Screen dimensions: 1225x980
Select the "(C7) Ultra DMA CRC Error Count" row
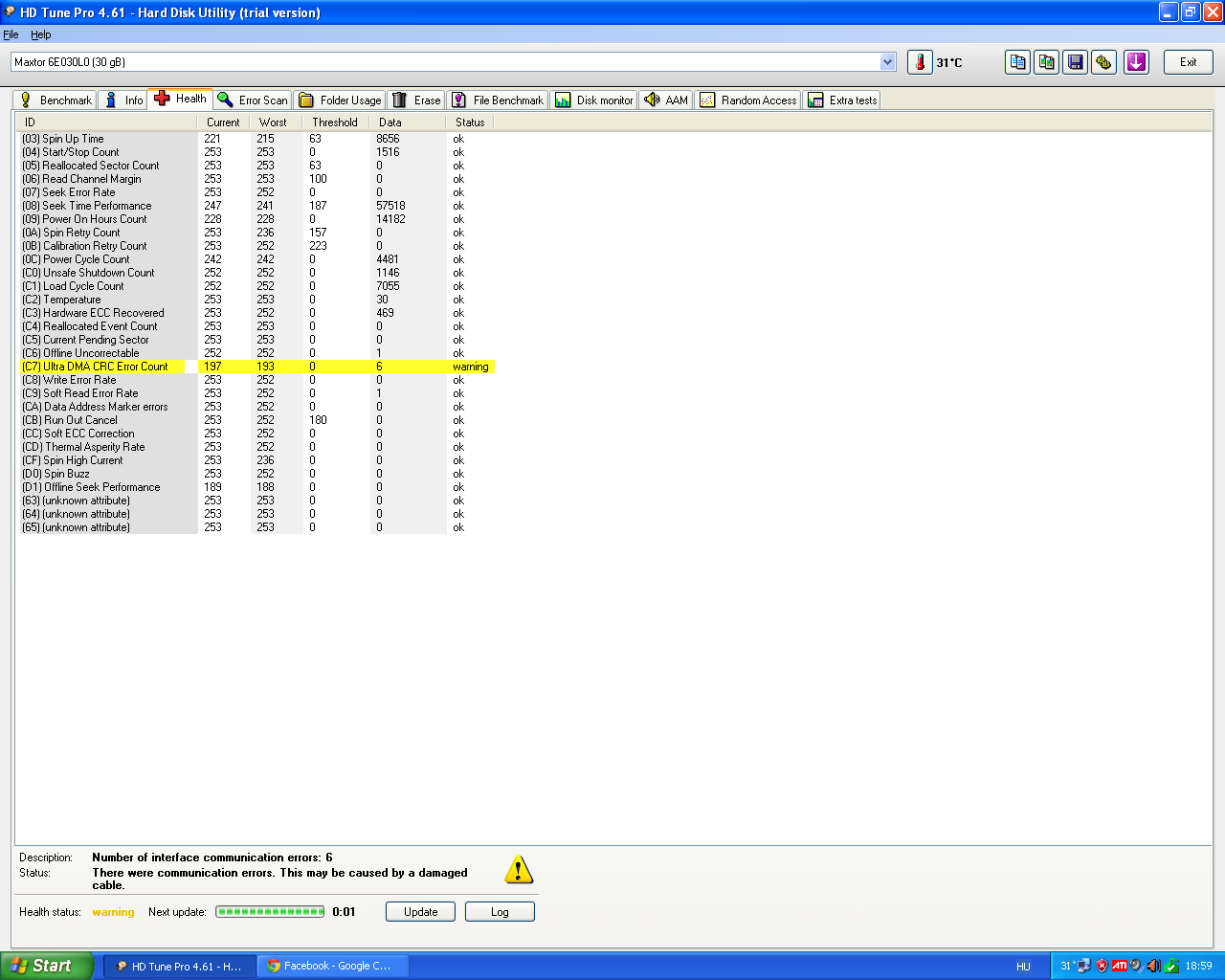[256, 367]
